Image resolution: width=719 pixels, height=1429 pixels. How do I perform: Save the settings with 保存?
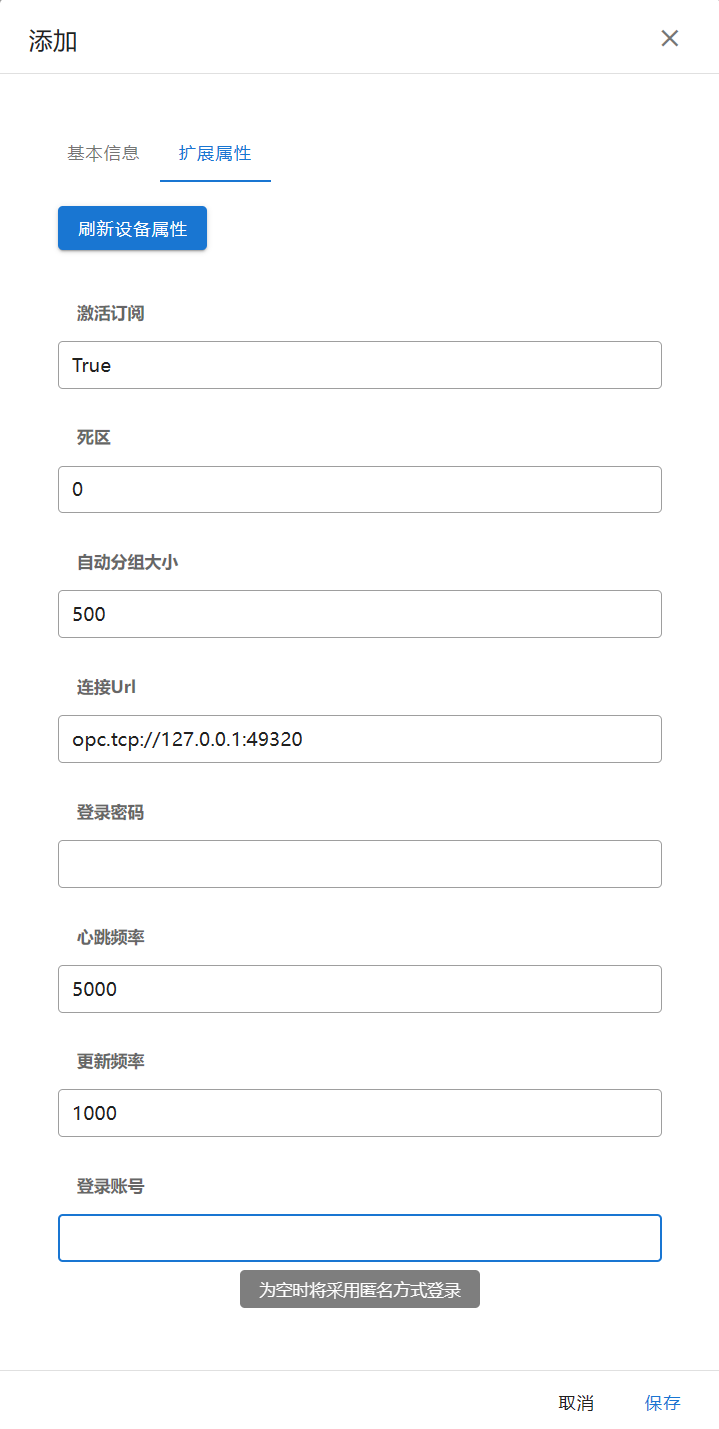pos(662,1403)
